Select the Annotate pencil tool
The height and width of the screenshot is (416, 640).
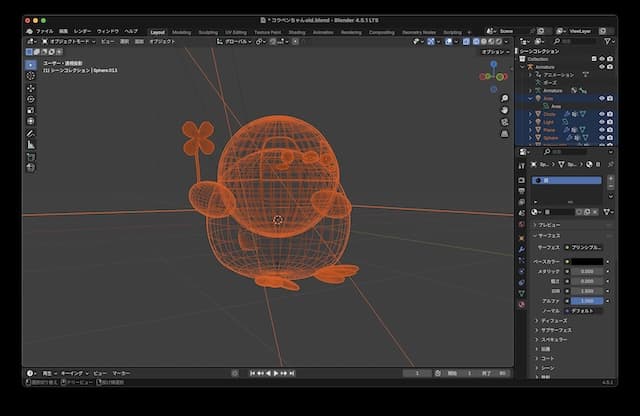point(31,133)
